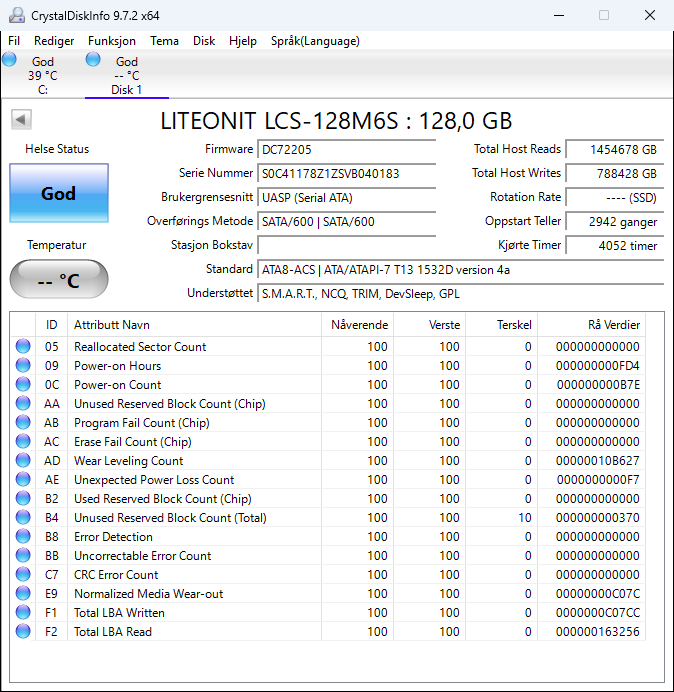Click status orb for Unused Reserved Block Count (Chip)

pos(23,403)
